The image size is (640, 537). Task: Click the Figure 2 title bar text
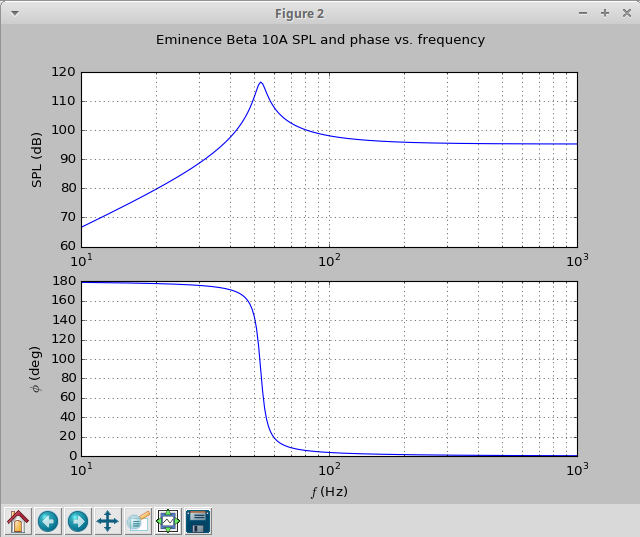tap(300, 14)
